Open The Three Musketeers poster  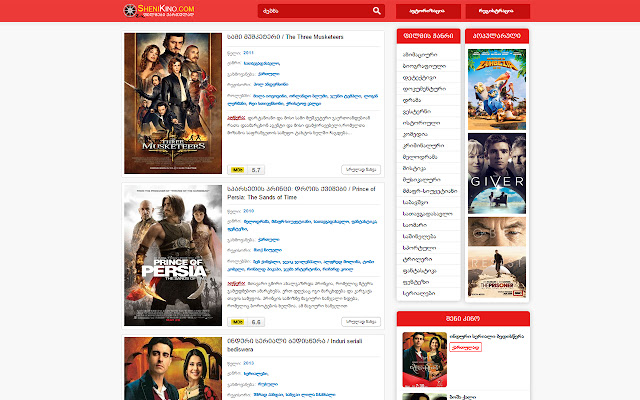coord(173,103)
